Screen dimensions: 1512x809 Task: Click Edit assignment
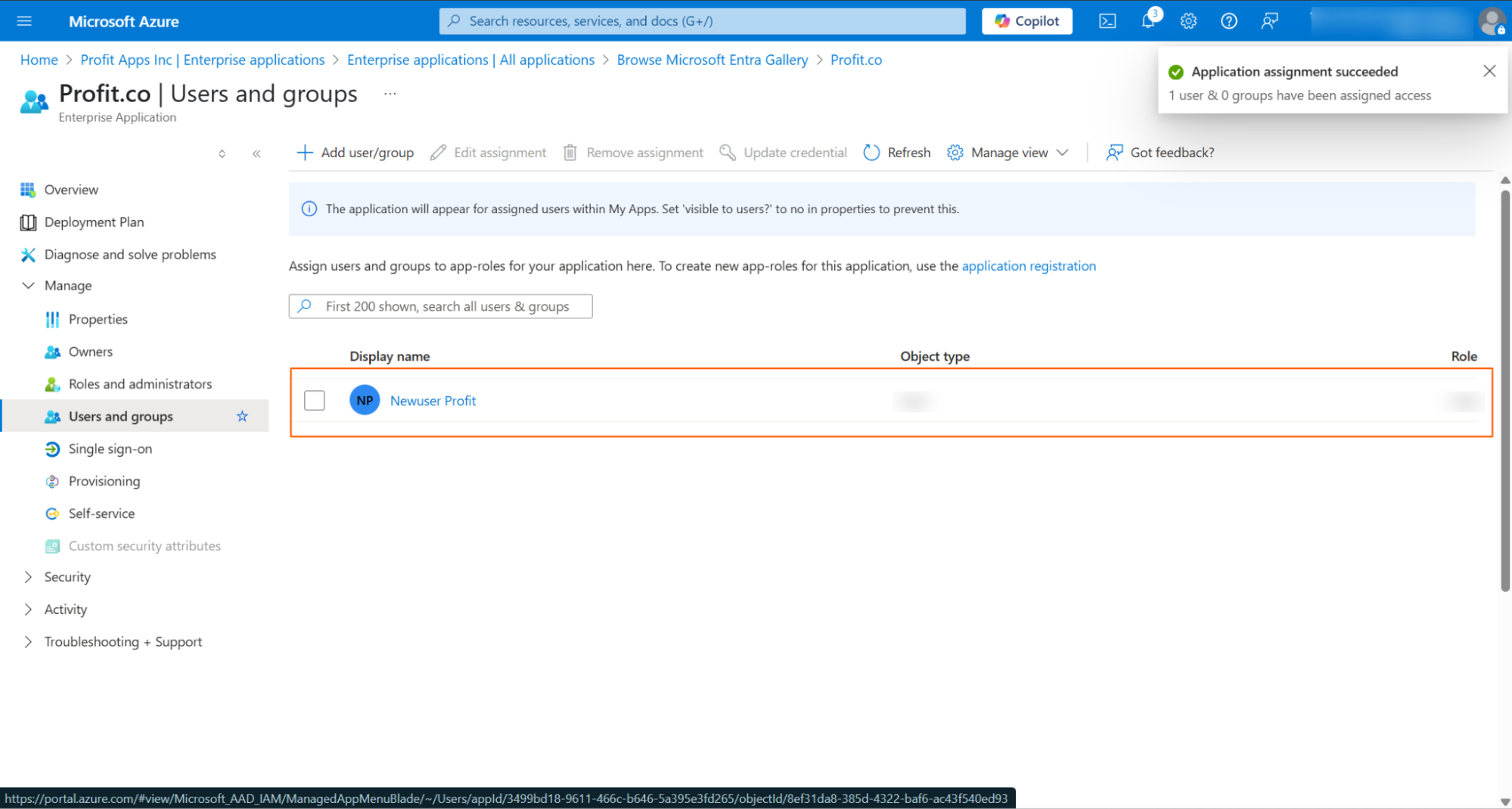coord(489,153)
